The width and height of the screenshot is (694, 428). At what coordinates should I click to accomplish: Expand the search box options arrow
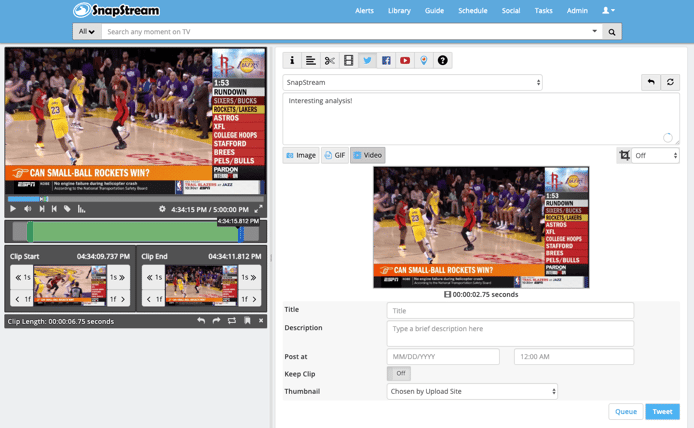pos(594,31)
